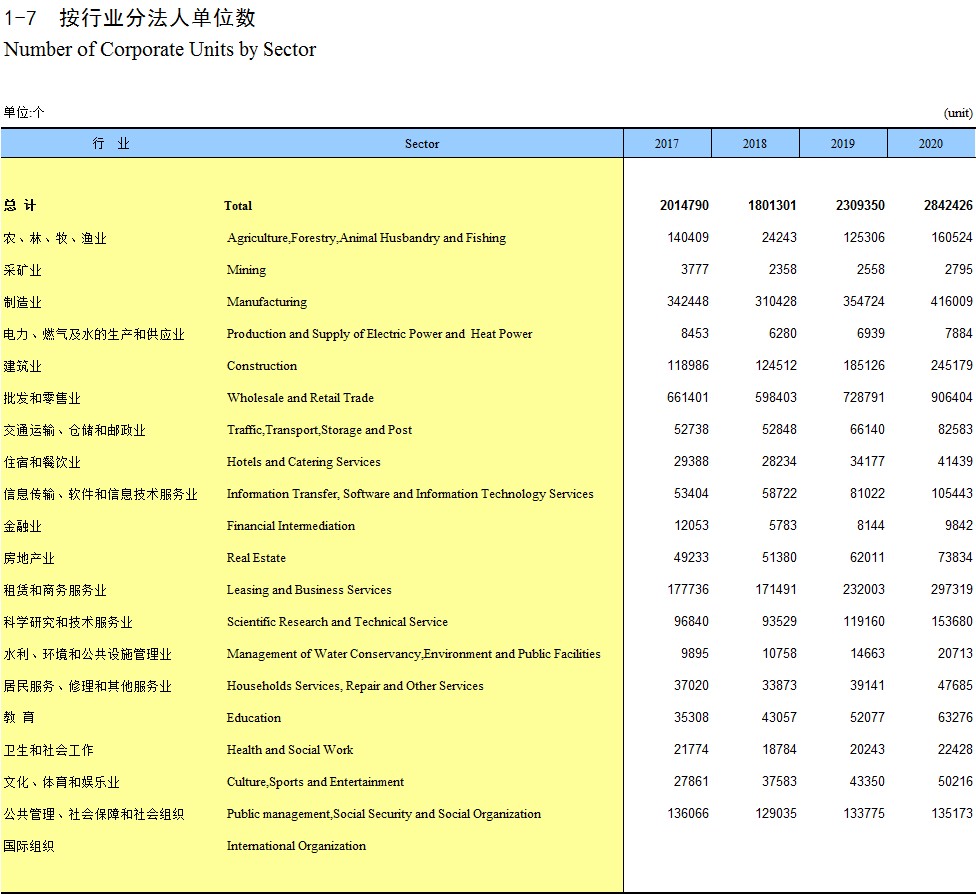The width and height of the screenshot is (976, 894).
Task: Select the Hotels and Catering Services label
Action: [x=303, y=462]
